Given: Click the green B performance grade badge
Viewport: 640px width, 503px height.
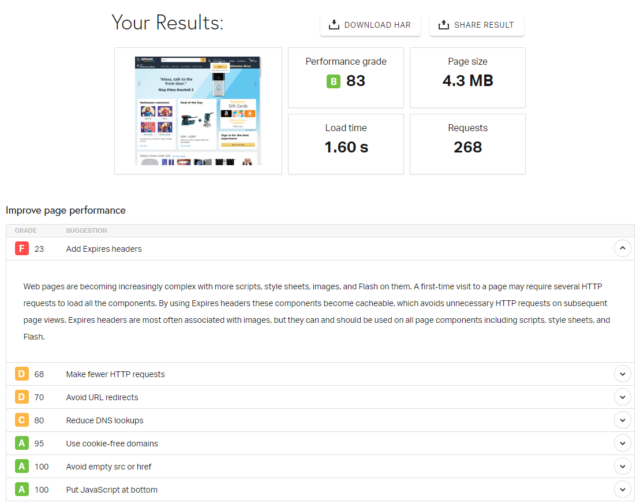Looking at the screenshot, I should 333,81.
